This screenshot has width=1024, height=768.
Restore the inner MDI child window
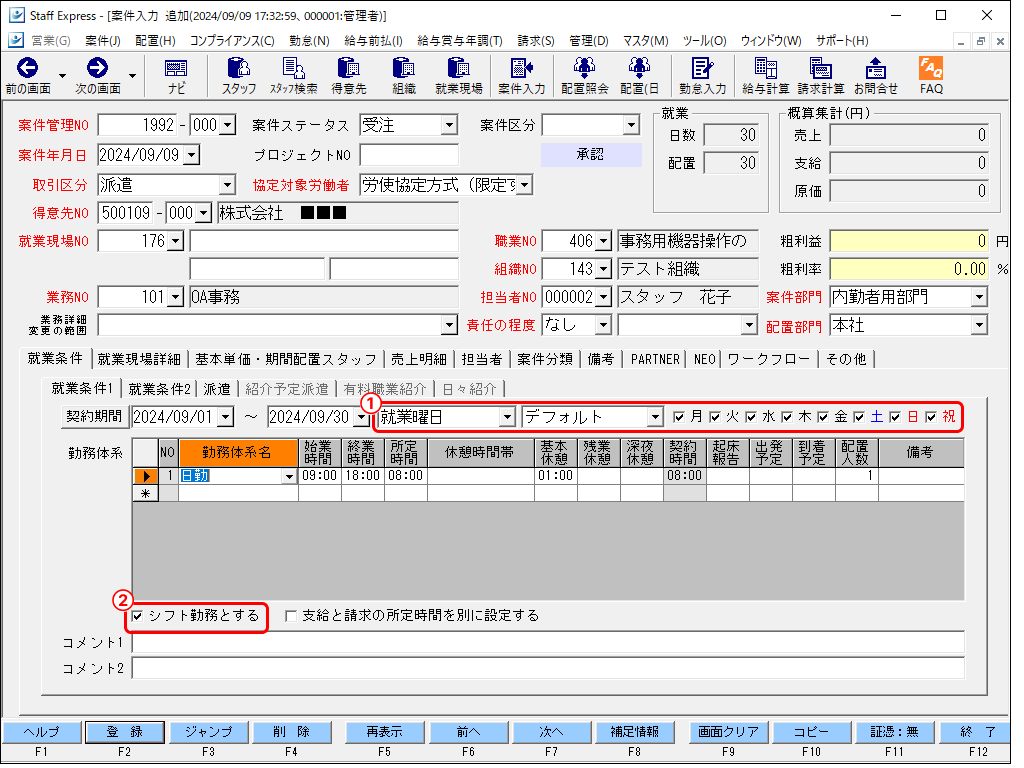980,41
